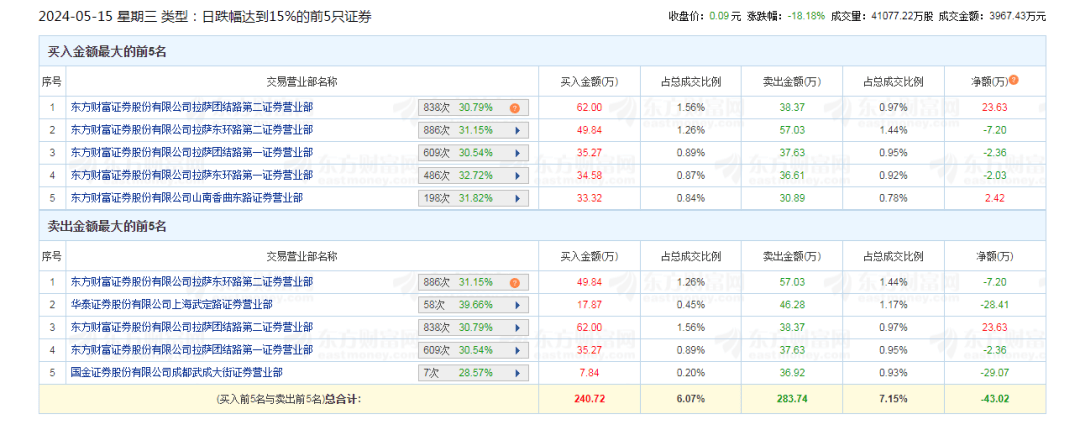This screenshot has height=430, width=1080.
Task: Expand the 609次 30.54% arrow in buy table
Action: 516,153
